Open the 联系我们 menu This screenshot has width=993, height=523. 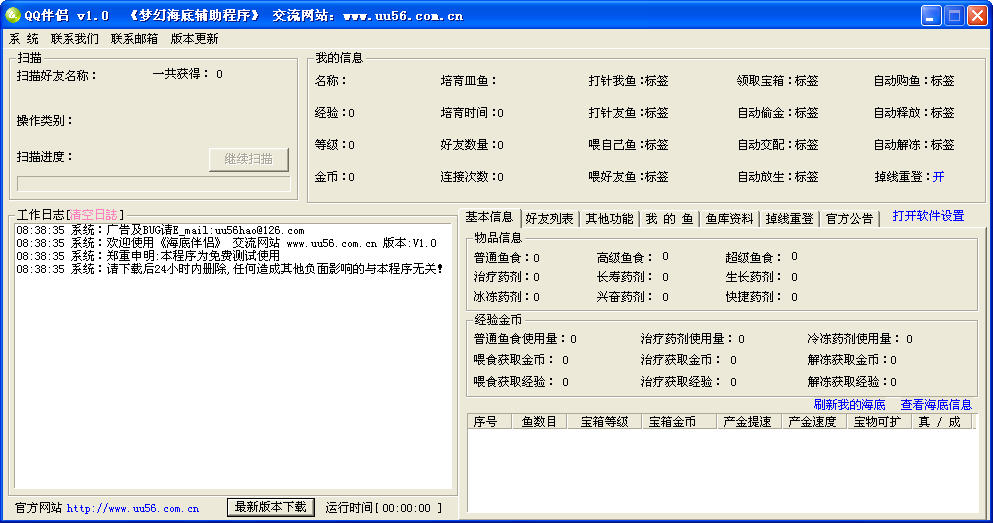75,39
